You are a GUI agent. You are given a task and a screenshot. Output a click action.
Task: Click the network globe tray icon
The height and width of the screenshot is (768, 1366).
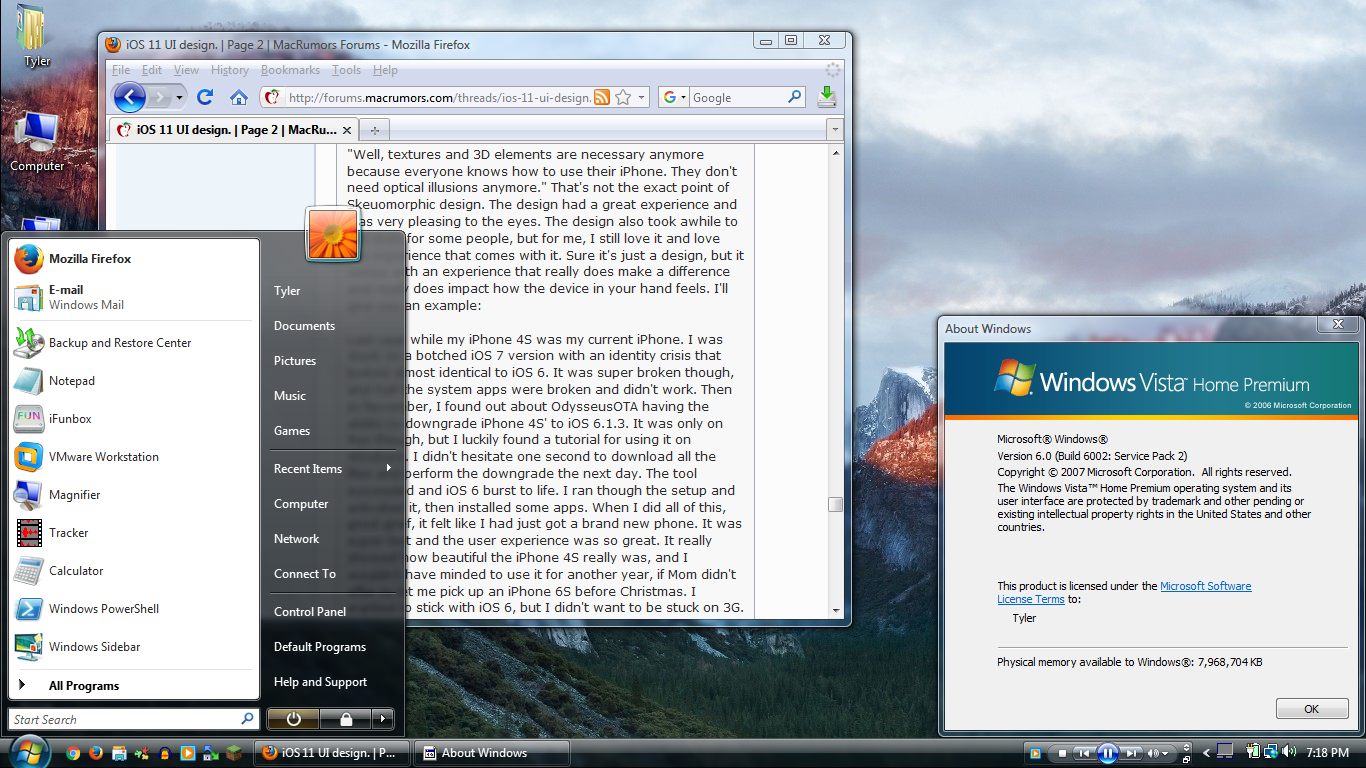click(x=1271, y=752)
